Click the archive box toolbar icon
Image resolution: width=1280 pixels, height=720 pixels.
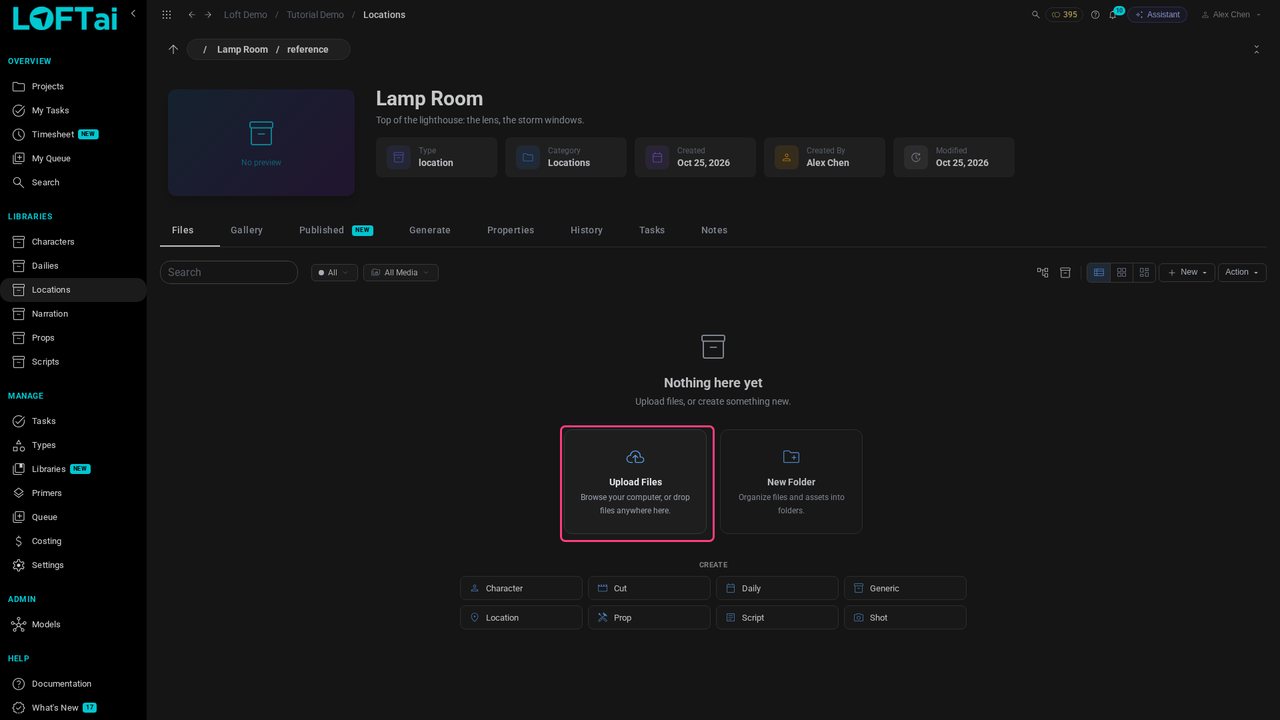tap(1065, 272)
